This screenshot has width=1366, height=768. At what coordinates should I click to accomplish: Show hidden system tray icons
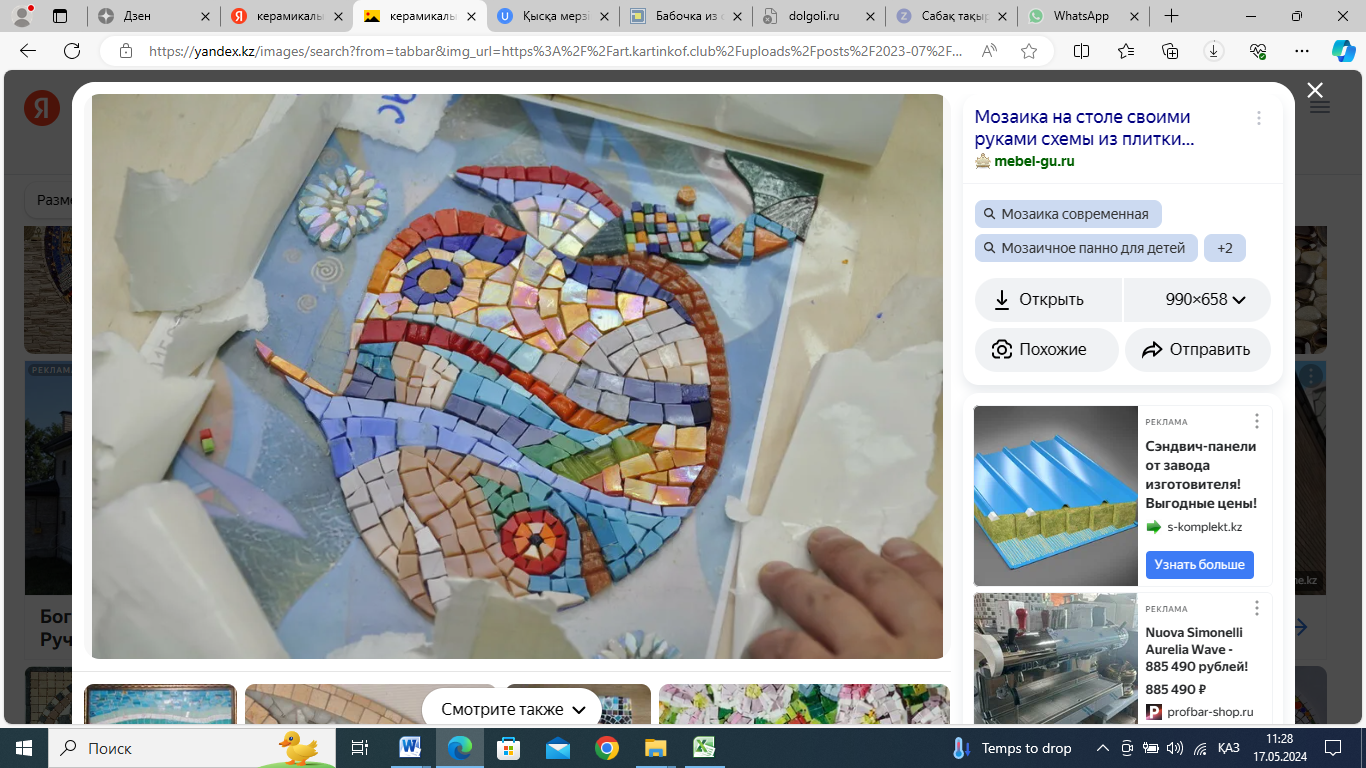1103,748
